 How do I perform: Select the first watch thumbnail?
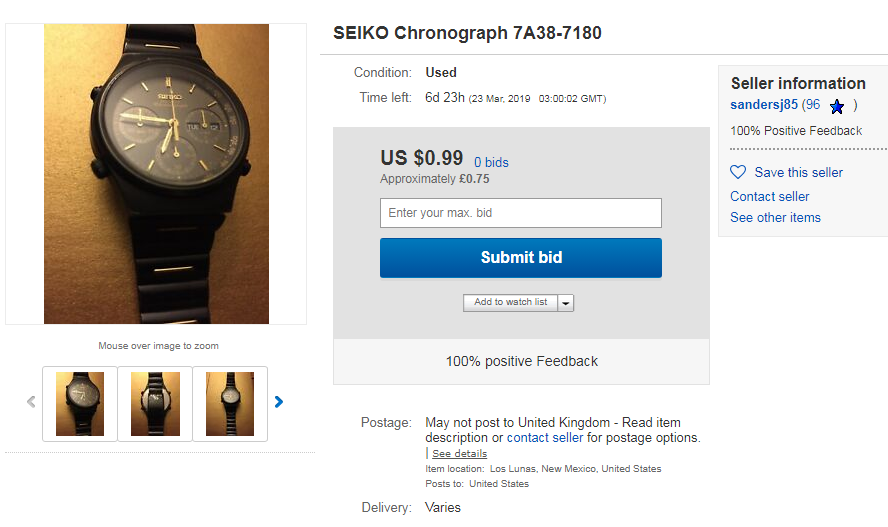pyautogui.click(x=80, y=403)
